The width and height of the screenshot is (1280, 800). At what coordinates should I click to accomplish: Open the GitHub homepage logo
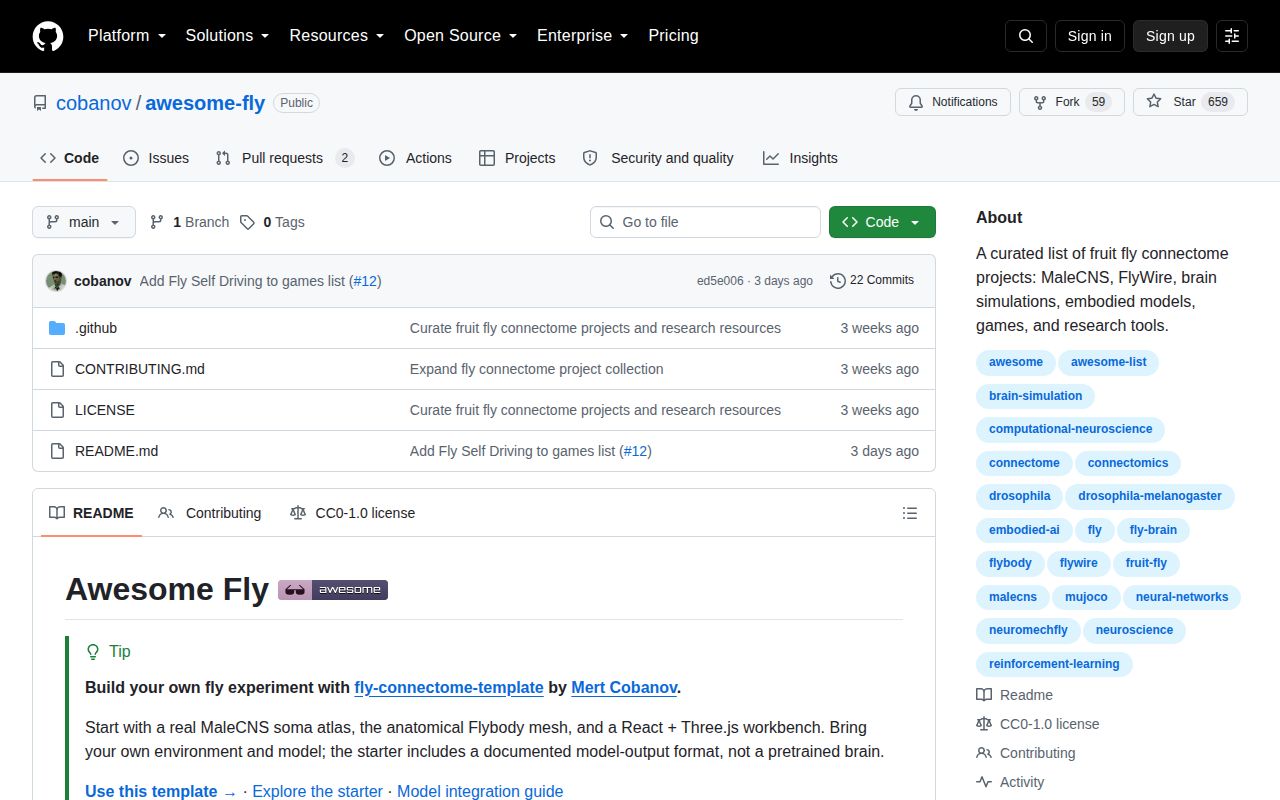[48, 36]
